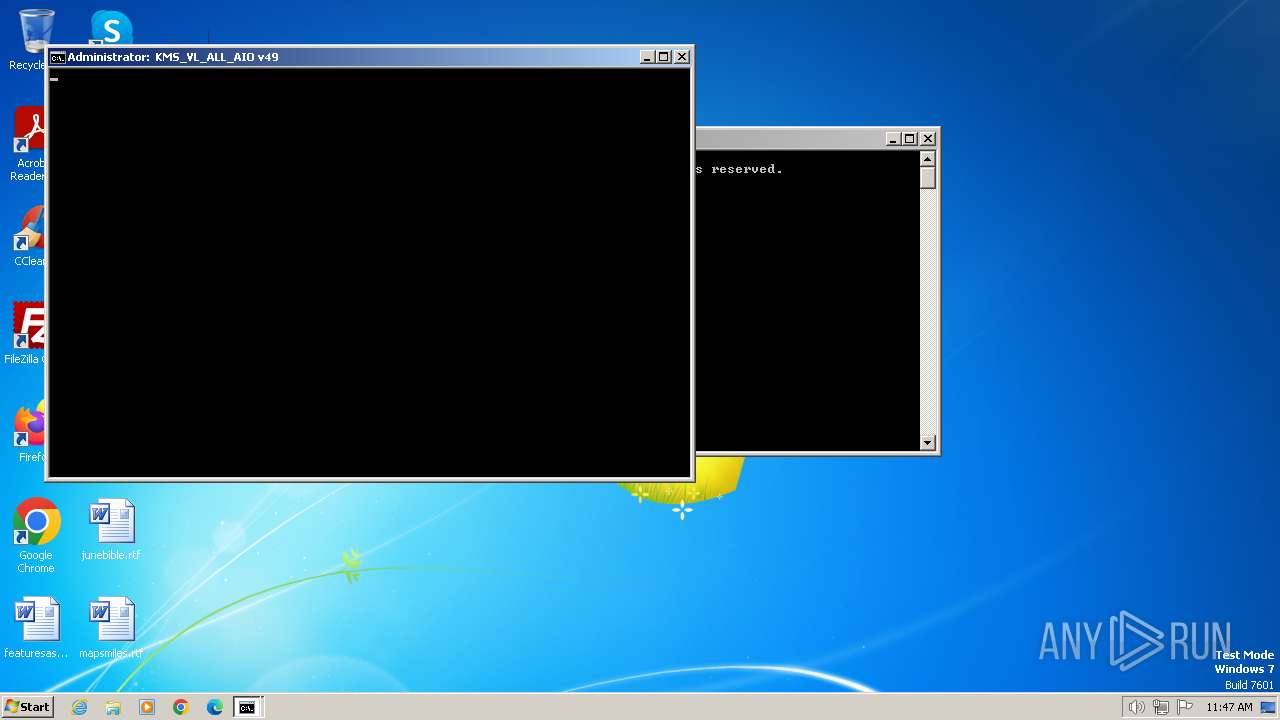
Task: Maximize the background console window
Action: [x=909, y=139]
